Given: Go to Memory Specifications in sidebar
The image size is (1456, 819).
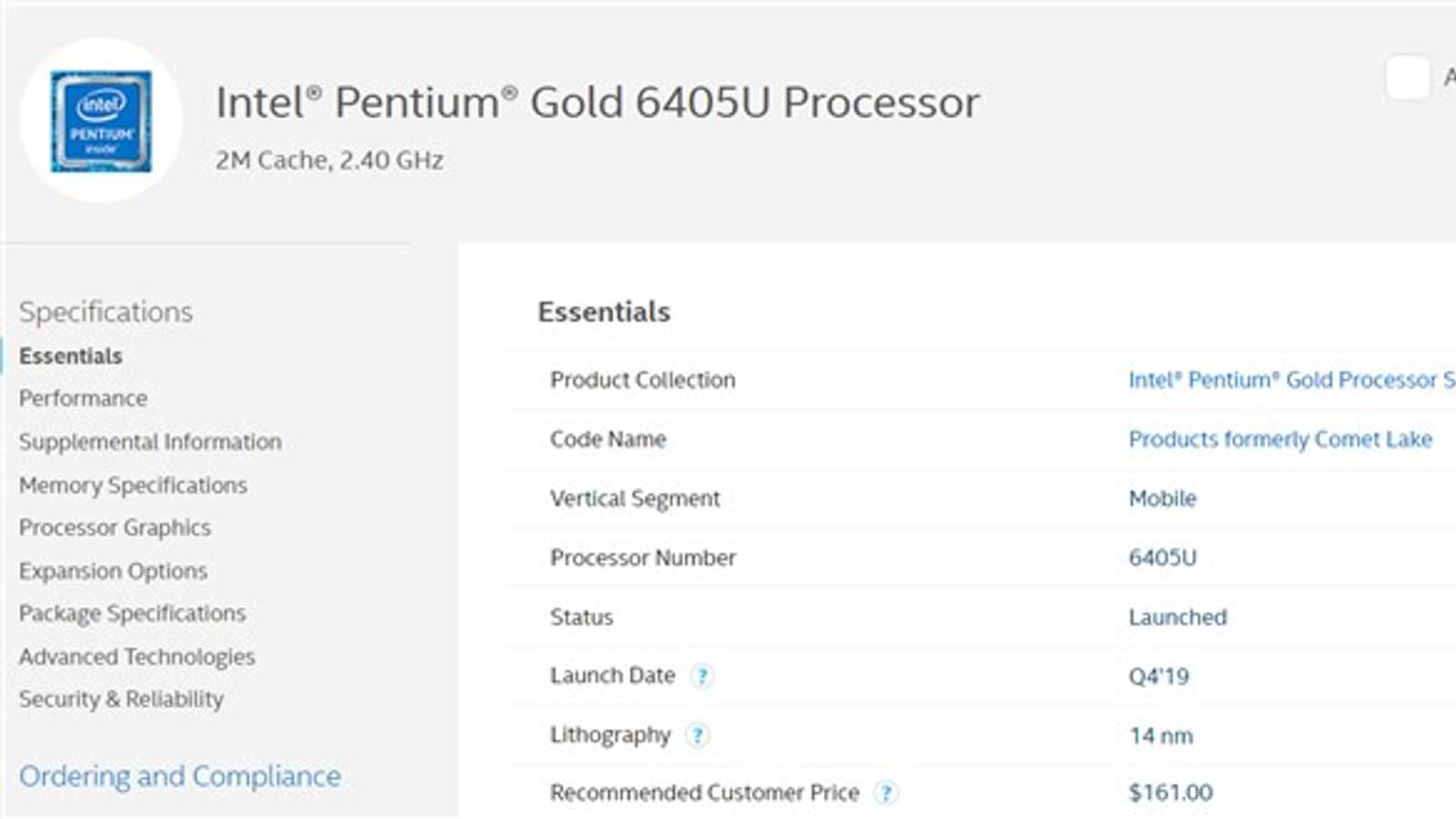Looking at the screenshot, I should click(133, 485).
